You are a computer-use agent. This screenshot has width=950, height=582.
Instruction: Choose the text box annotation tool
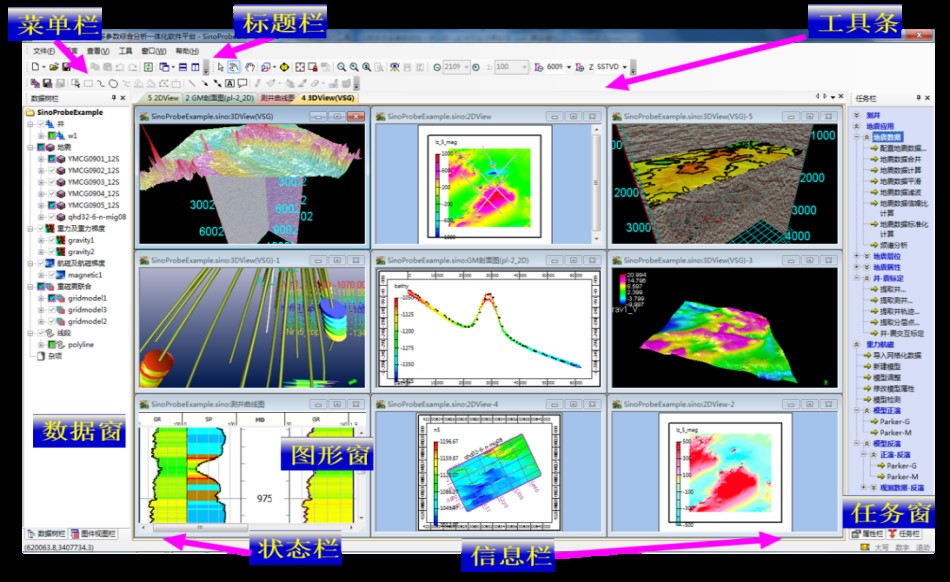pos(229,83)
